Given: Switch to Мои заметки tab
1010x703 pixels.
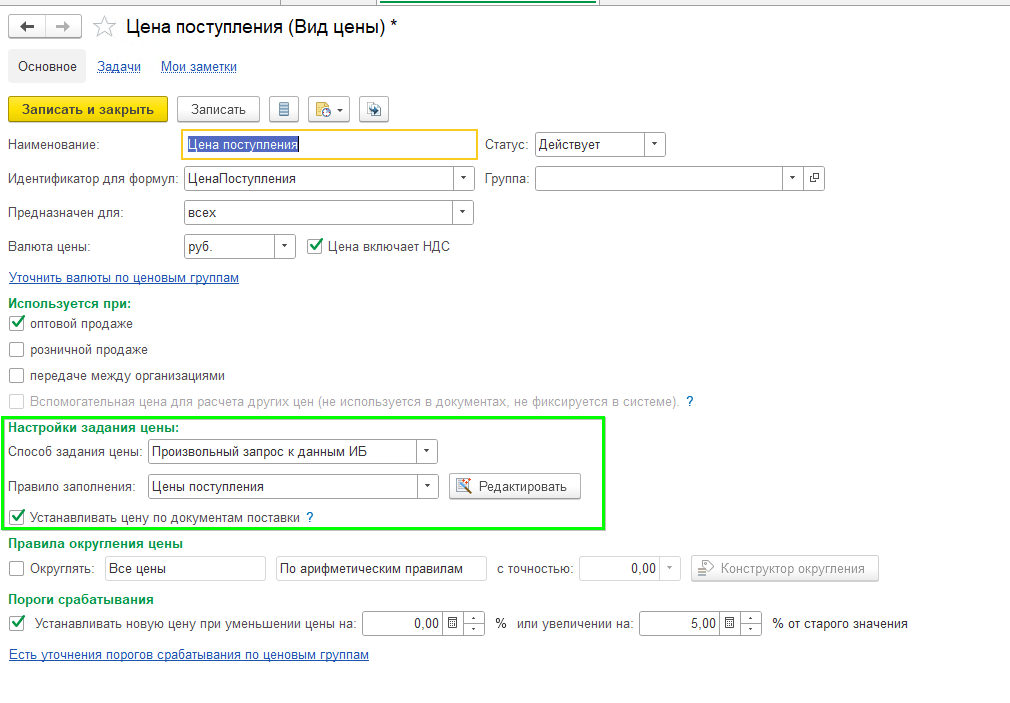Looking at the screenshot, I should [x=198, y=66].
